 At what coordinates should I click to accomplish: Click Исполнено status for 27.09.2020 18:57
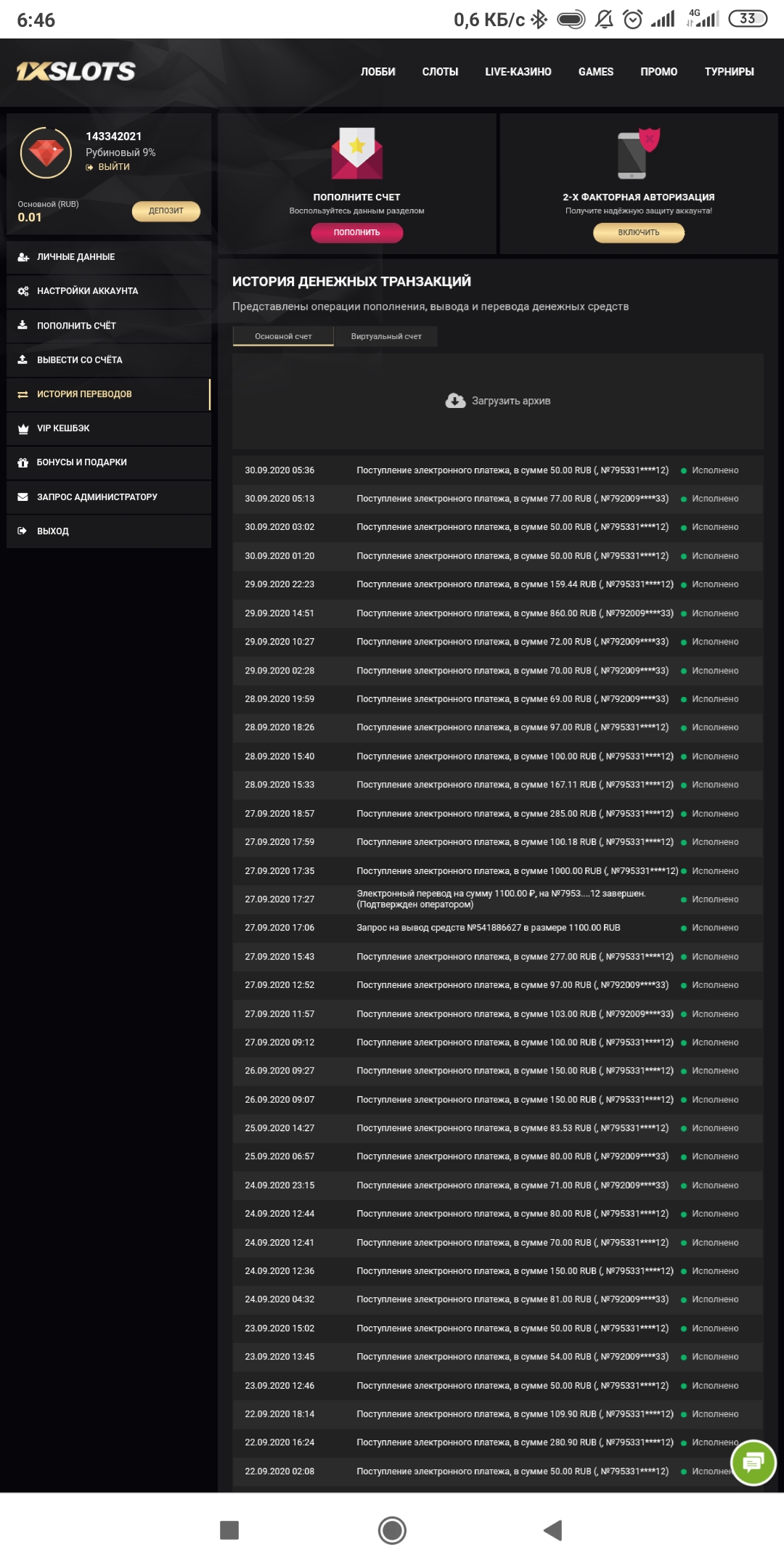coord(715,814)
